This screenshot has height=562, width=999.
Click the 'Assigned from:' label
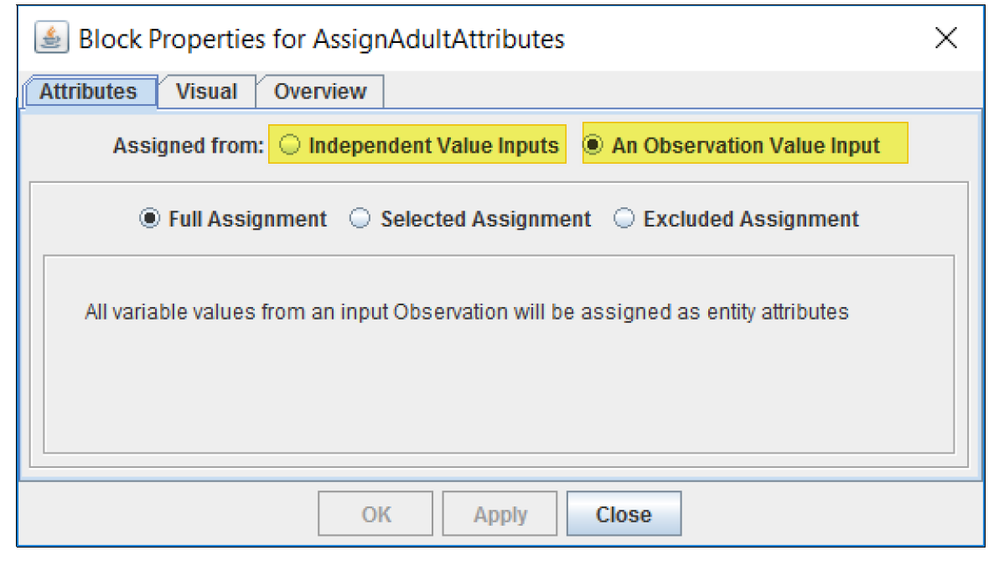click(x=187, y=146)
